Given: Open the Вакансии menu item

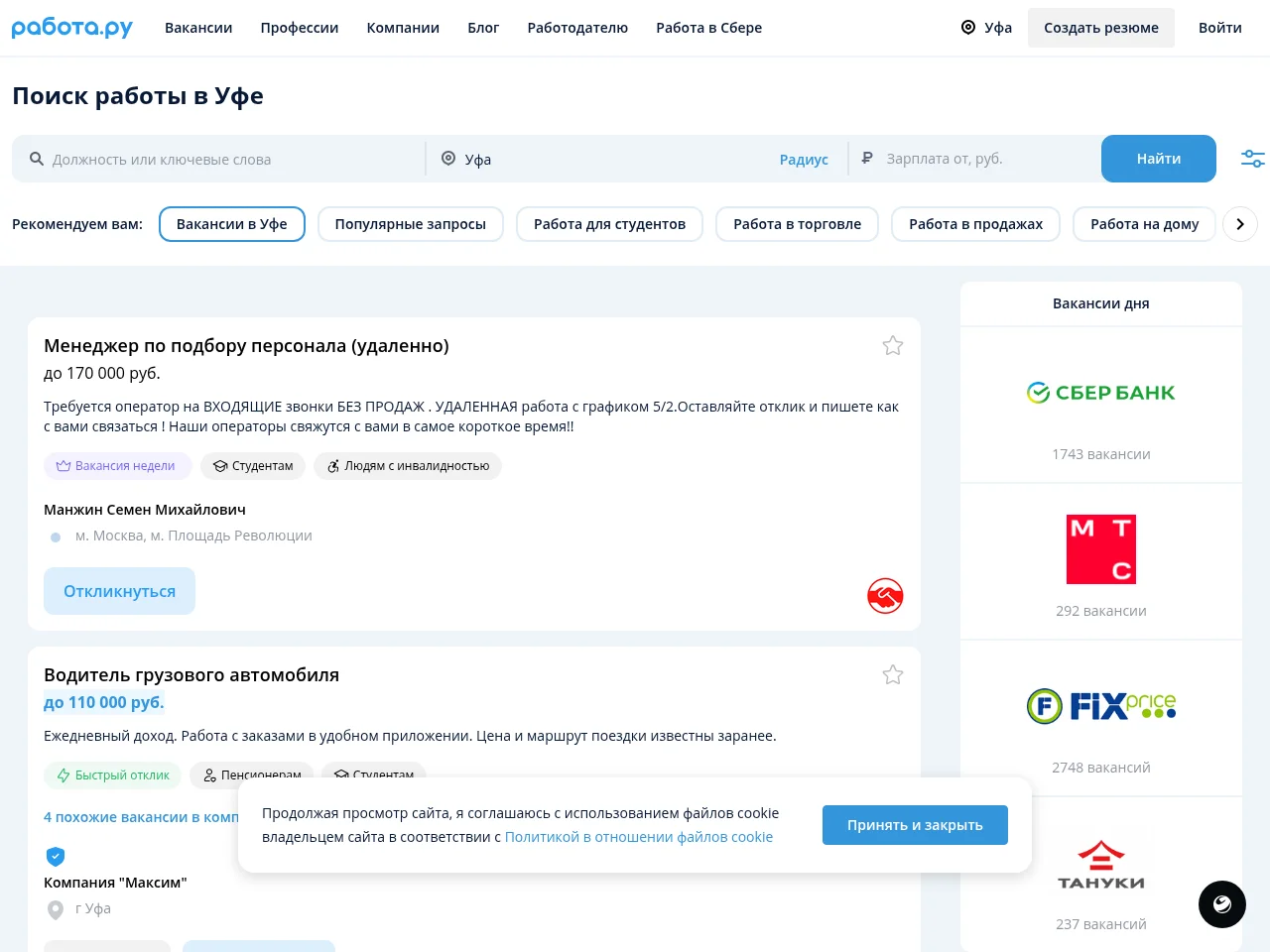Looking at the screenshot, I should tap(198, 28).
